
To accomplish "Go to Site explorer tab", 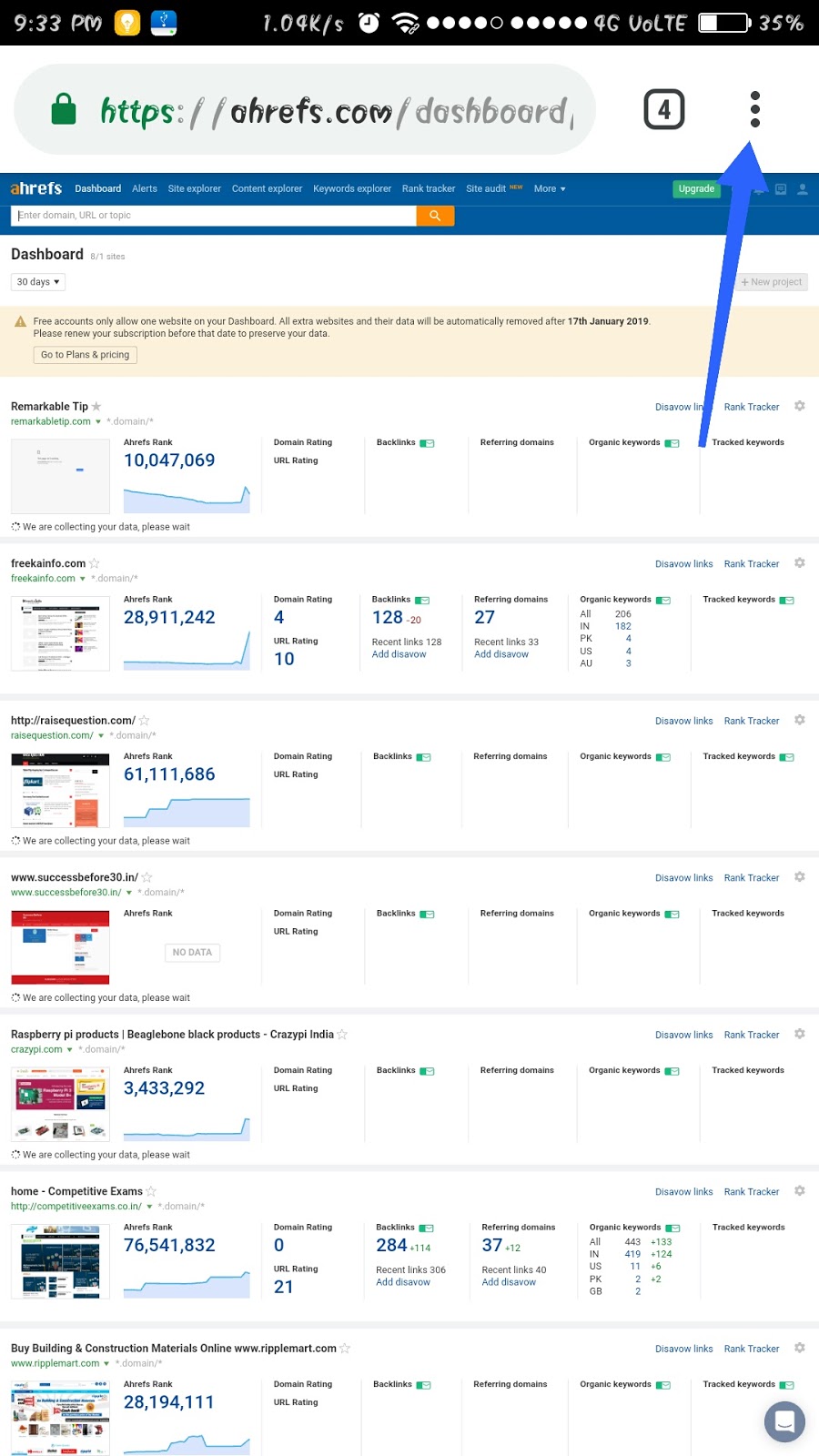I will point(194,189).
